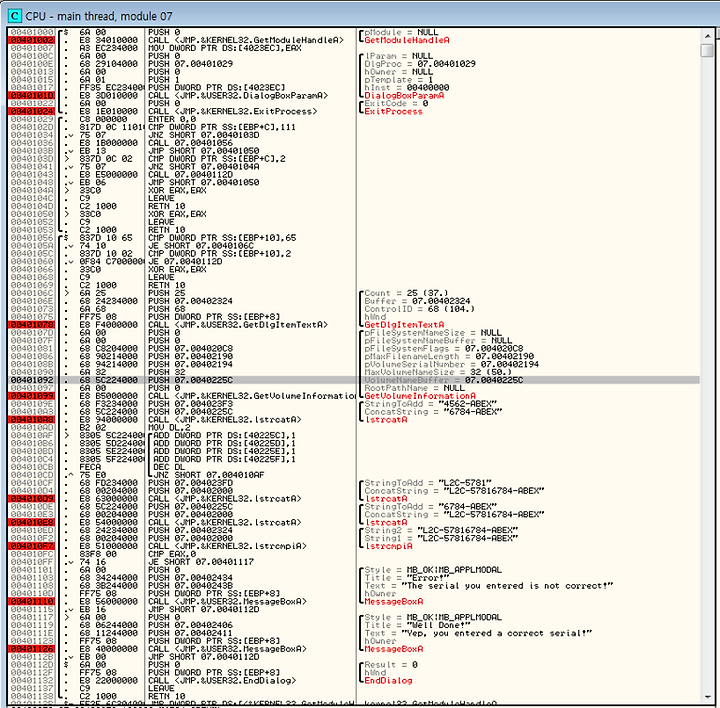Select breakpoint address 00401024
Viewport: 720px width, 708px height.
point(32,111)
